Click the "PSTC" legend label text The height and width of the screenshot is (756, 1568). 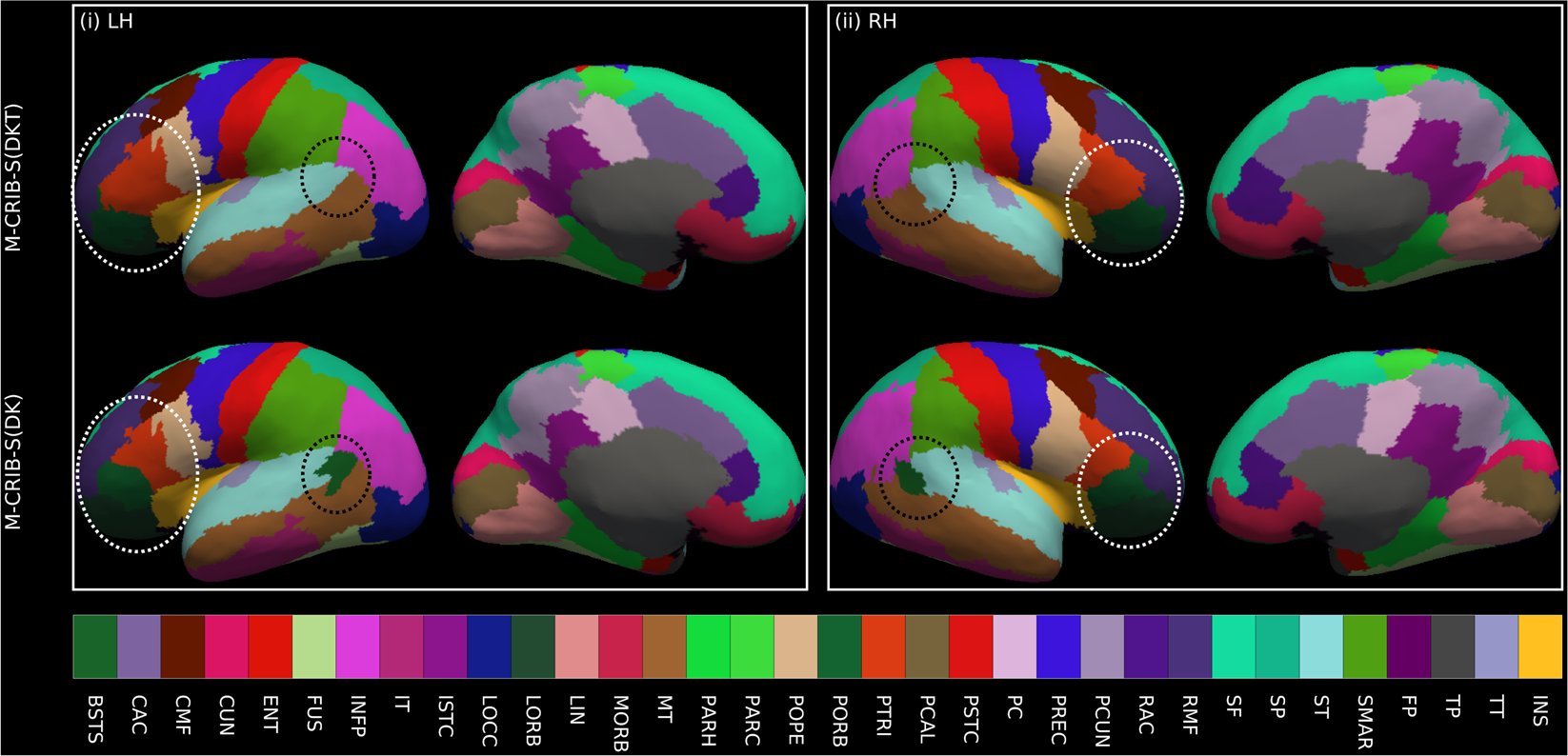point(972,718)
